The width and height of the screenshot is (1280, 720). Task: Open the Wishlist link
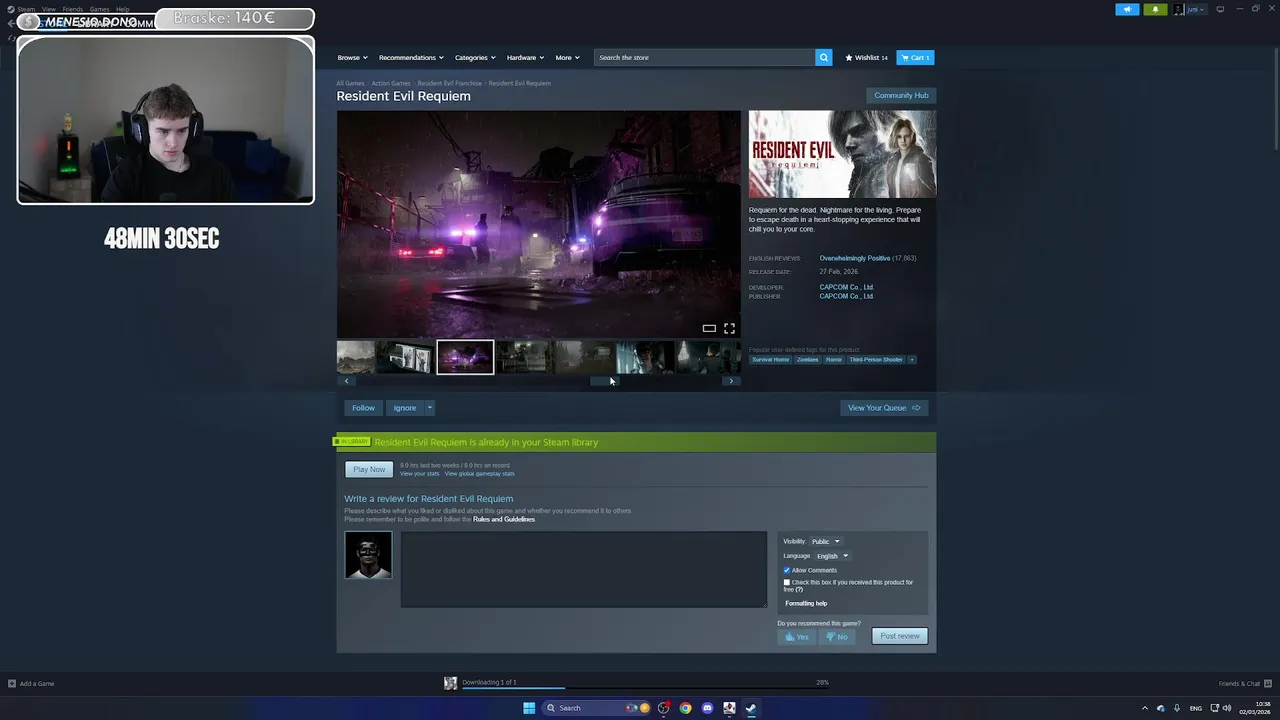(866, 57)
